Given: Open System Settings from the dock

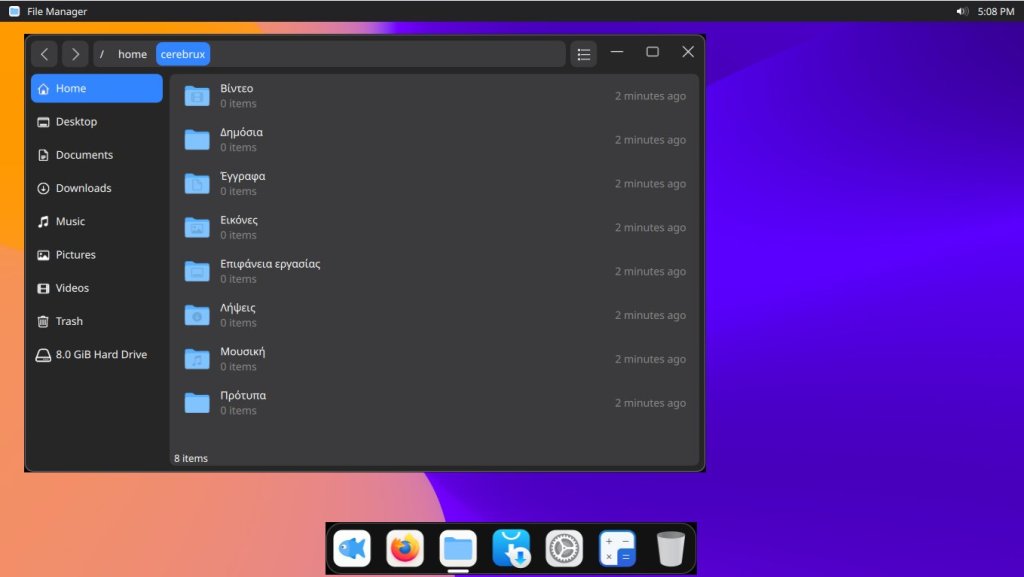Looking at the screenshot, I should coord(564,548).
